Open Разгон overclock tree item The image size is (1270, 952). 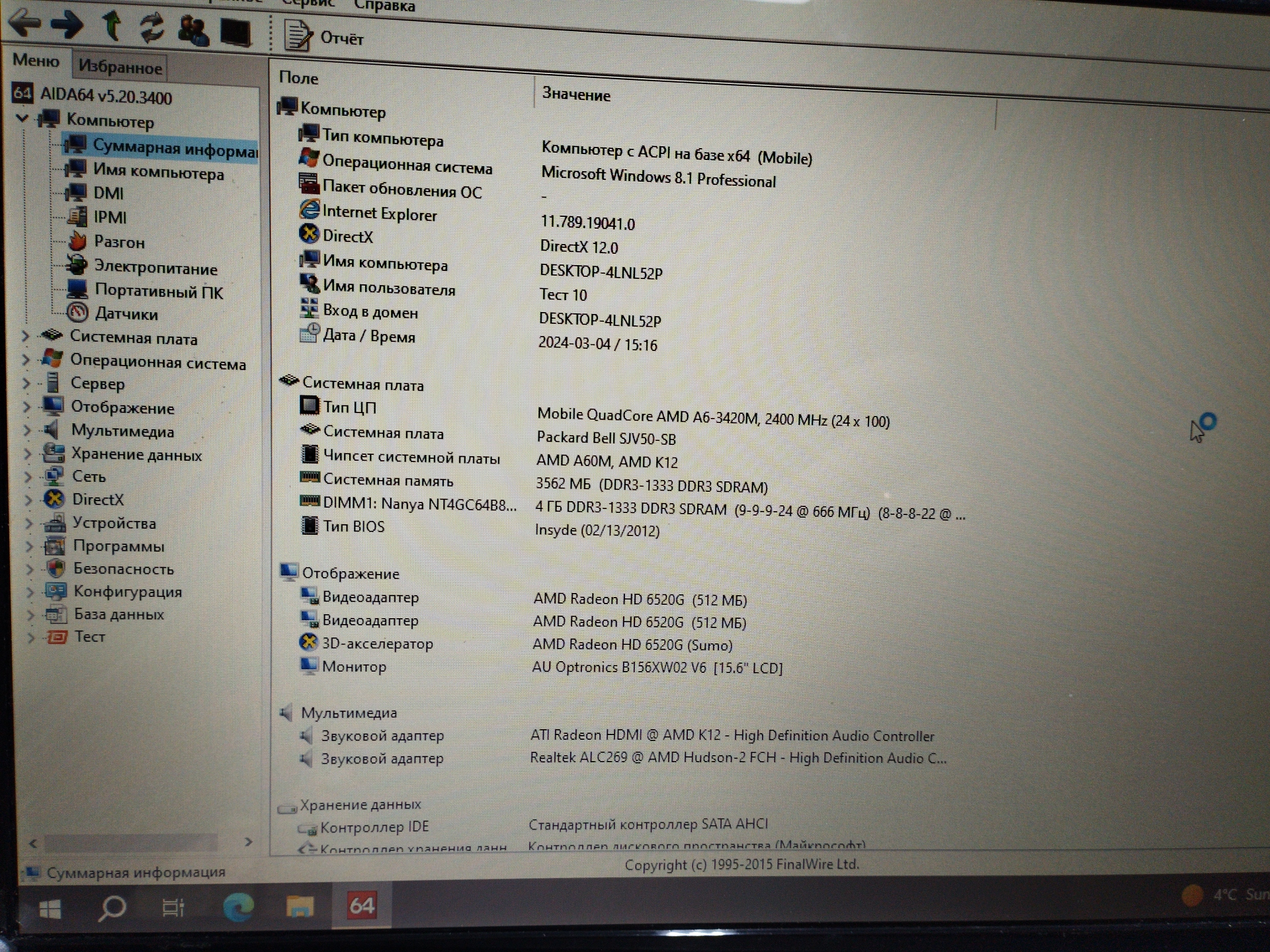[106, 241]
